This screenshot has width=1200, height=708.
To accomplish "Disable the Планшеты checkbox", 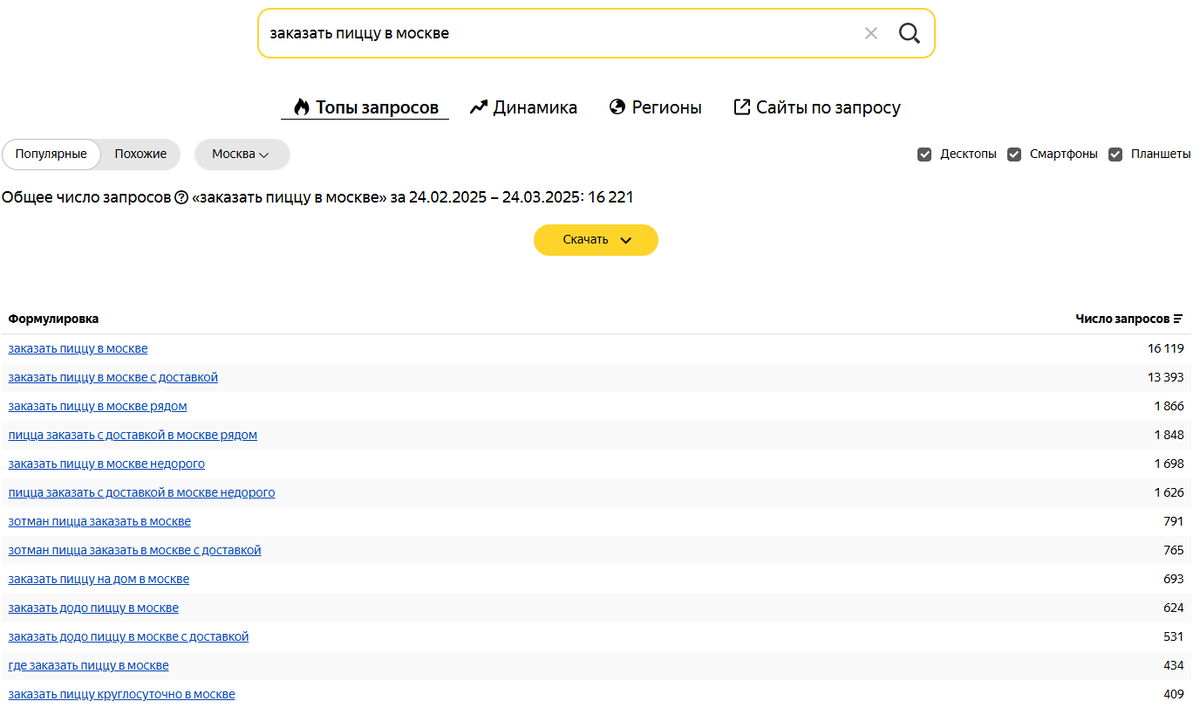I will tap(1115, 154).
